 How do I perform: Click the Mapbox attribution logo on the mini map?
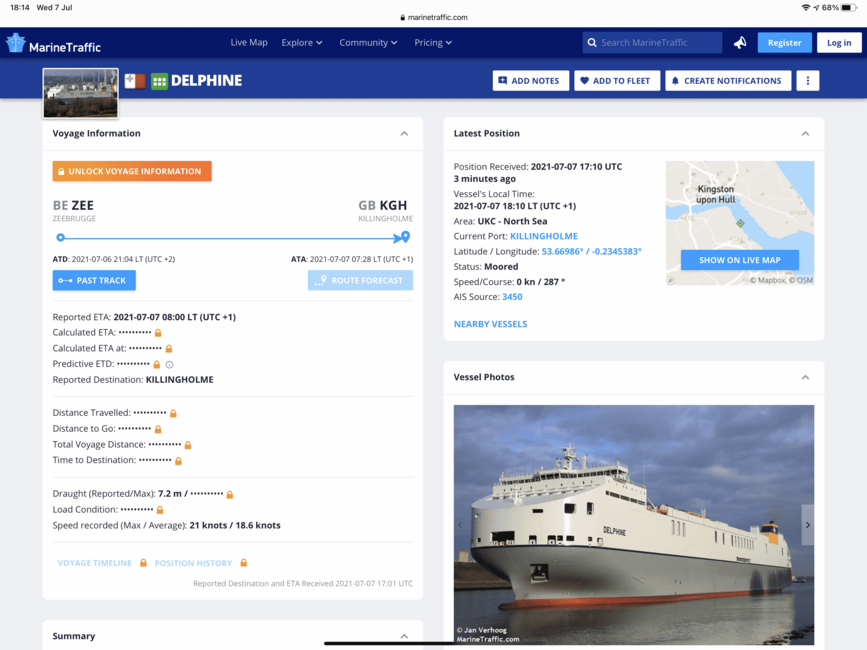pyautogui.click(x=671, y=280)
